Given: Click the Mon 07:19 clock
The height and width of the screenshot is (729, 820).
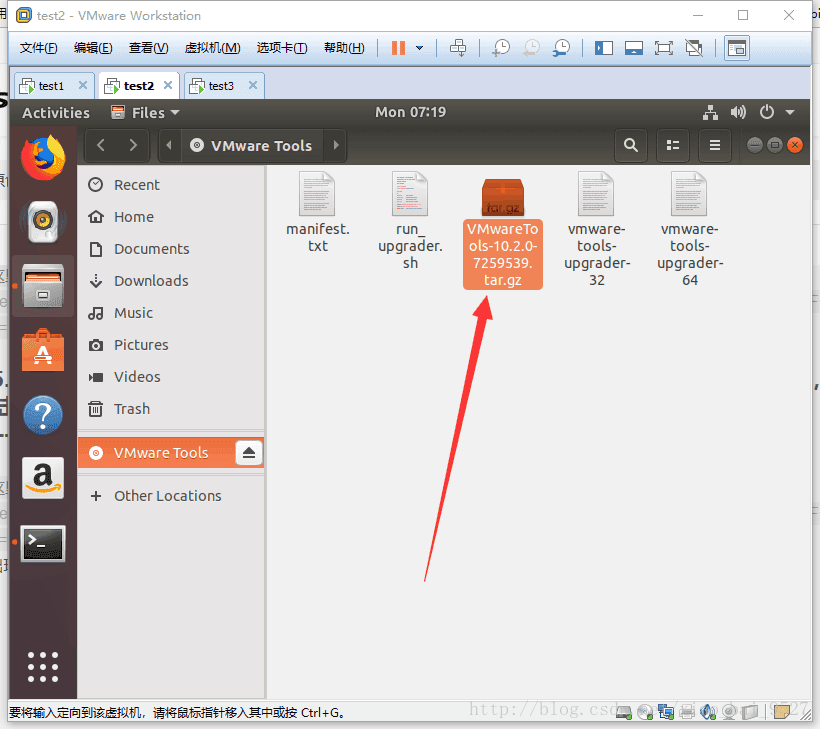Looking at the screenshot, I should (x=411, y=112).
